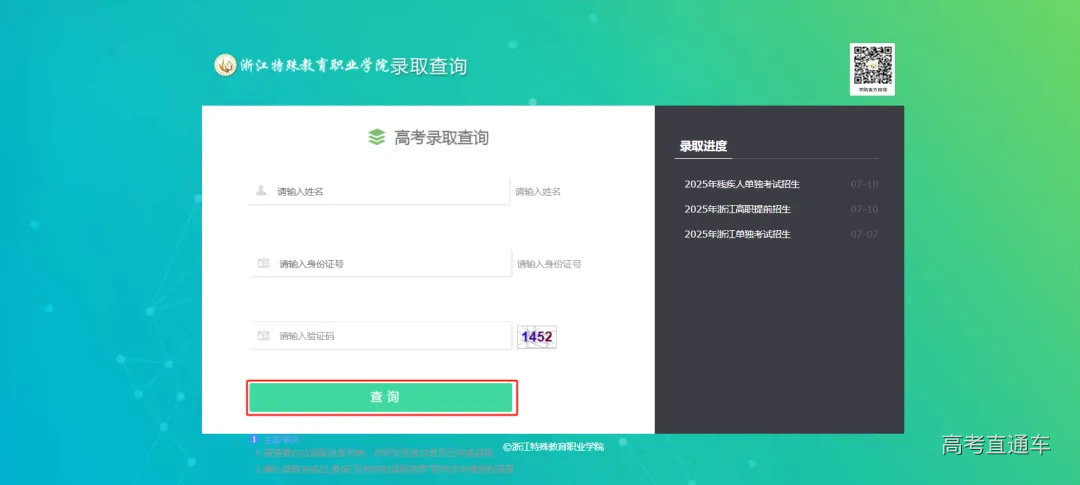1080x485 pixels.
Task: Open 2025年浙江单独考试招生 progress entry
Action: tap(737, 234)
